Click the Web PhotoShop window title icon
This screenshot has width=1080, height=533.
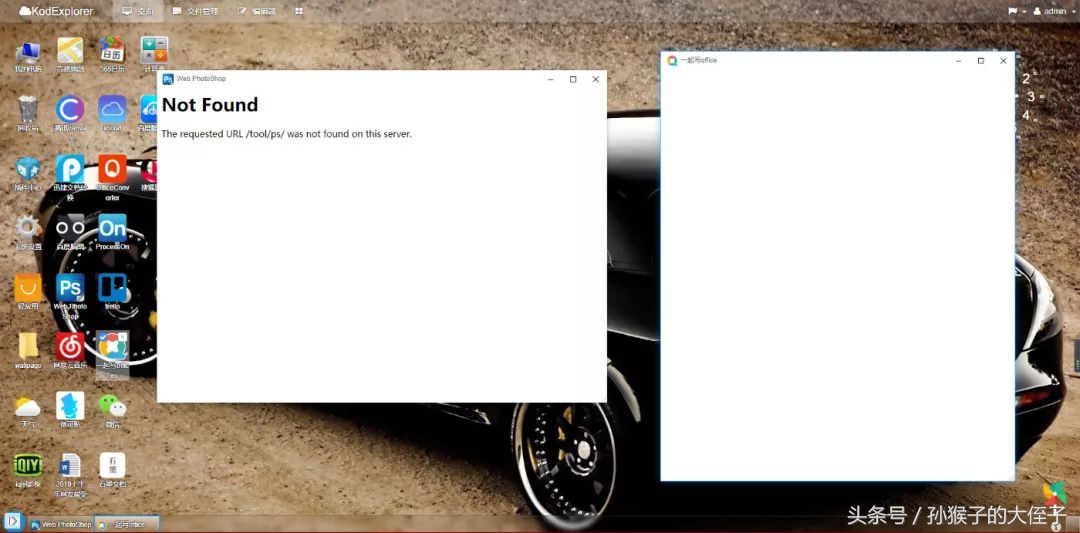tap(167, 79)
